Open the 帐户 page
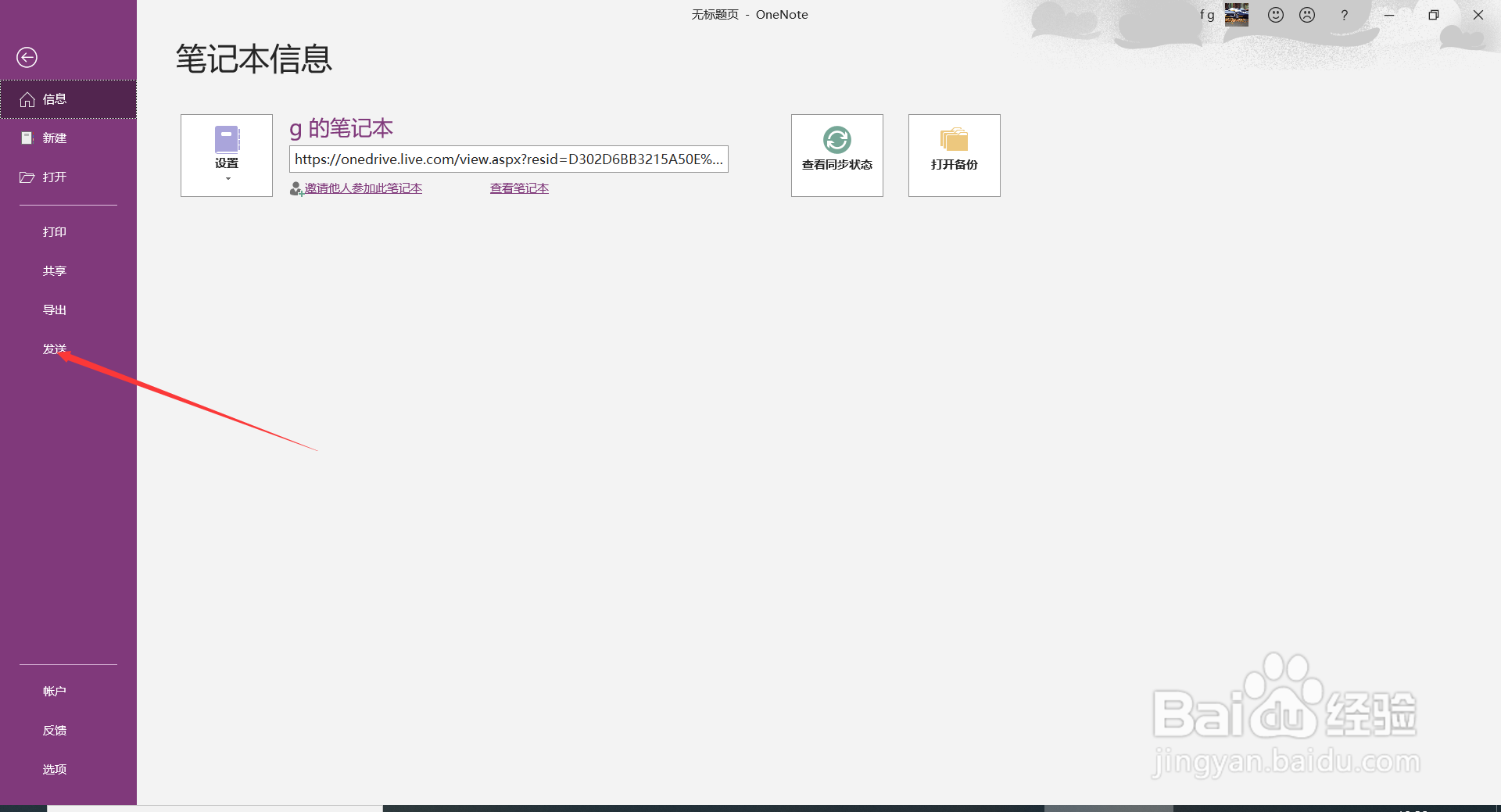Viewport: 1501px width, 812px height. click(x=68, y=692)
